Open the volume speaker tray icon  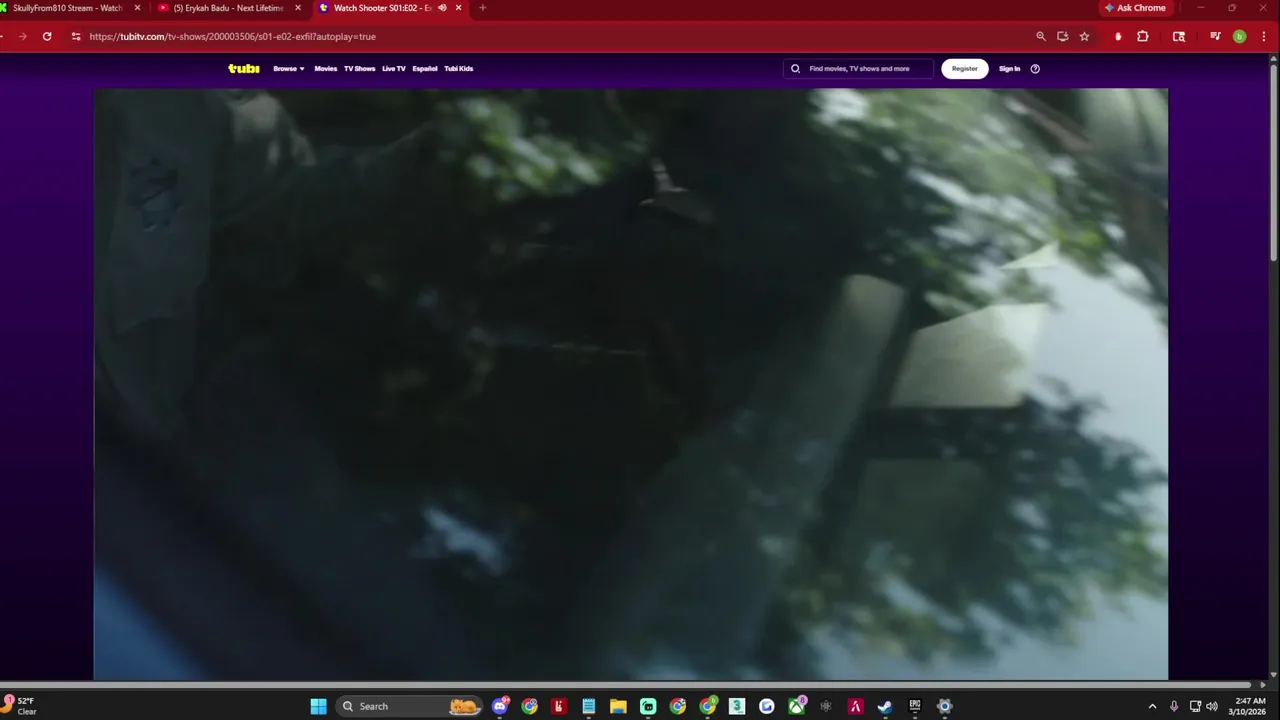pos(1212,706)
